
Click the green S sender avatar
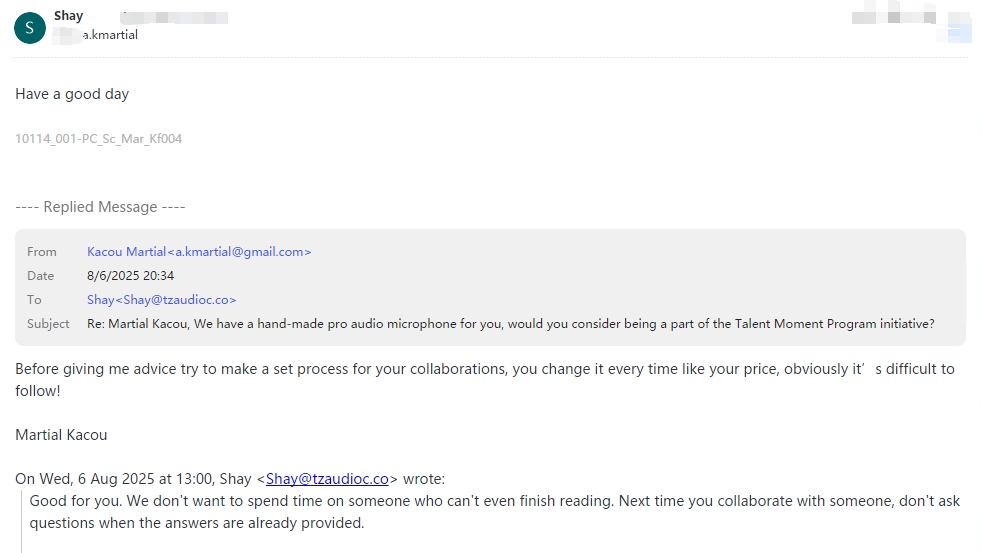click(29, 28)
